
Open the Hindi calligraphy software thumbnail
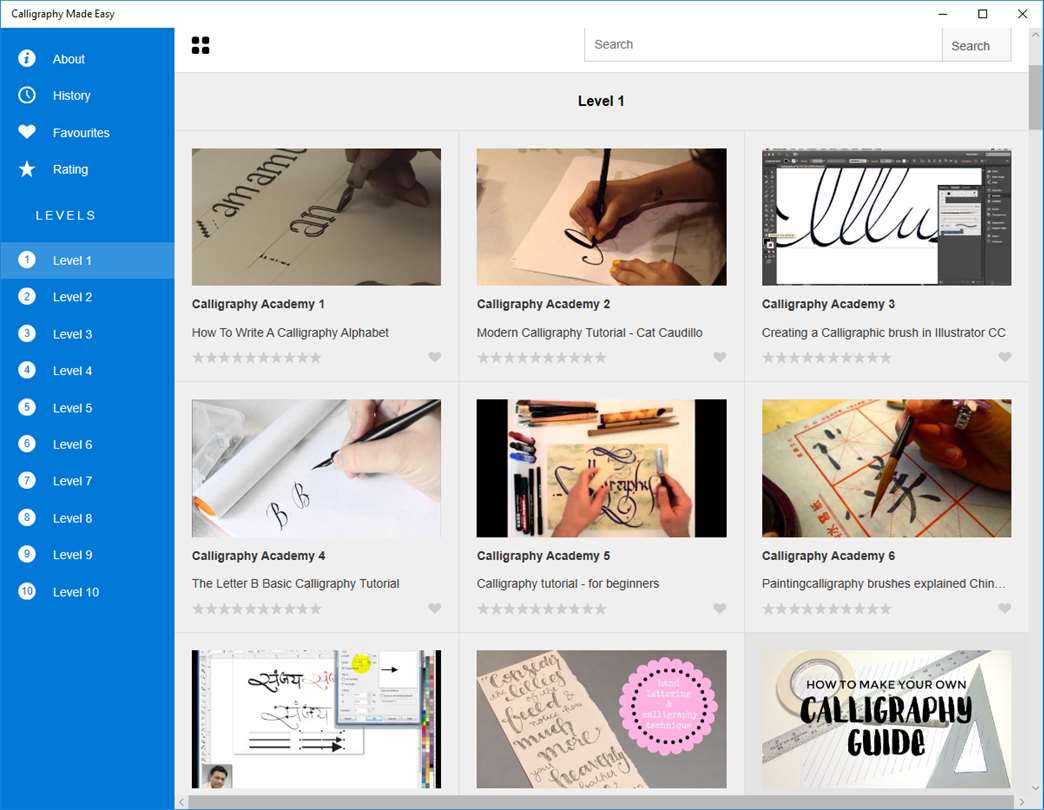(x=316, y=719)
